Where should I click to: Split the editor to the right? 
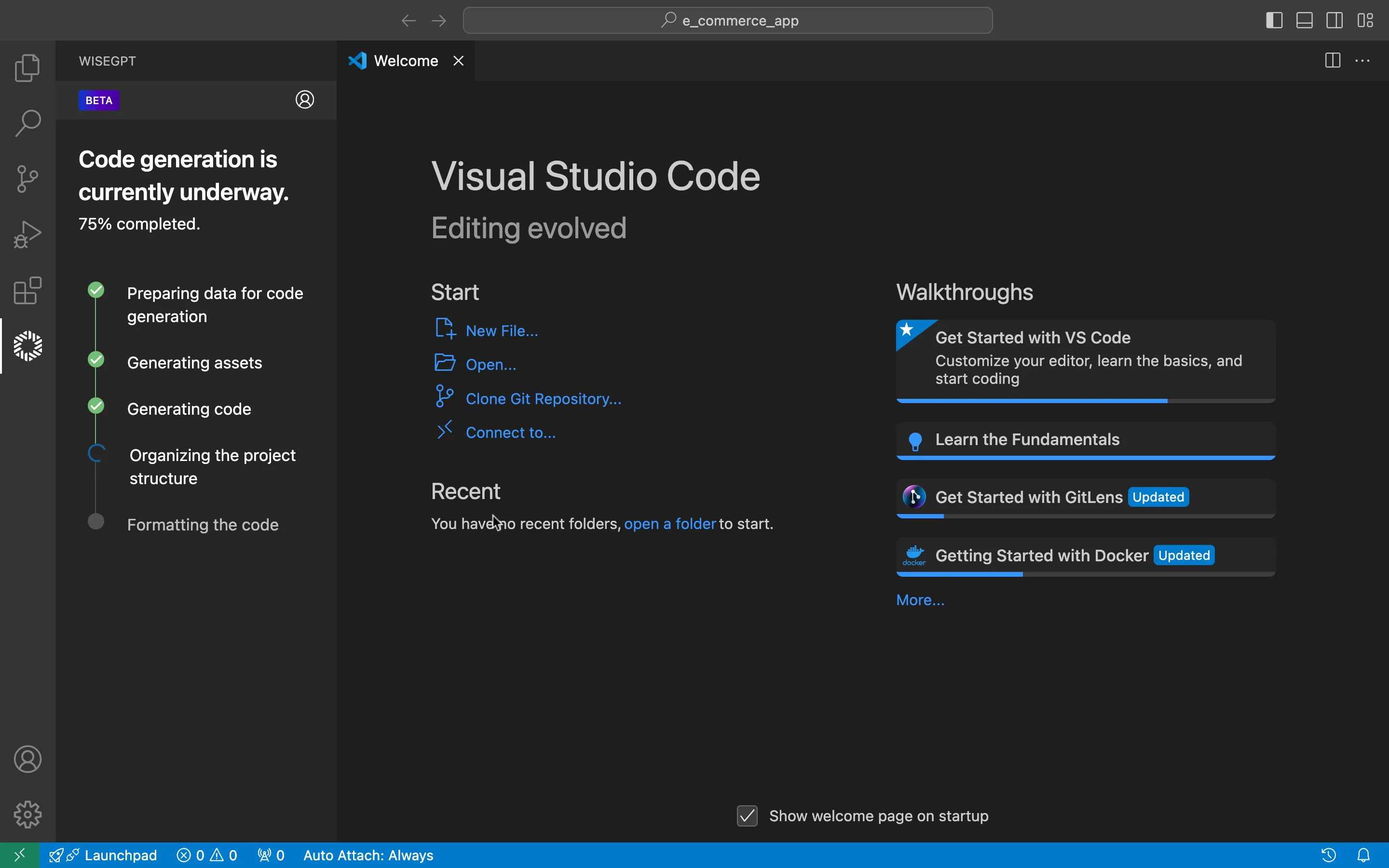pyautogui.click(x=1333, y=60)
